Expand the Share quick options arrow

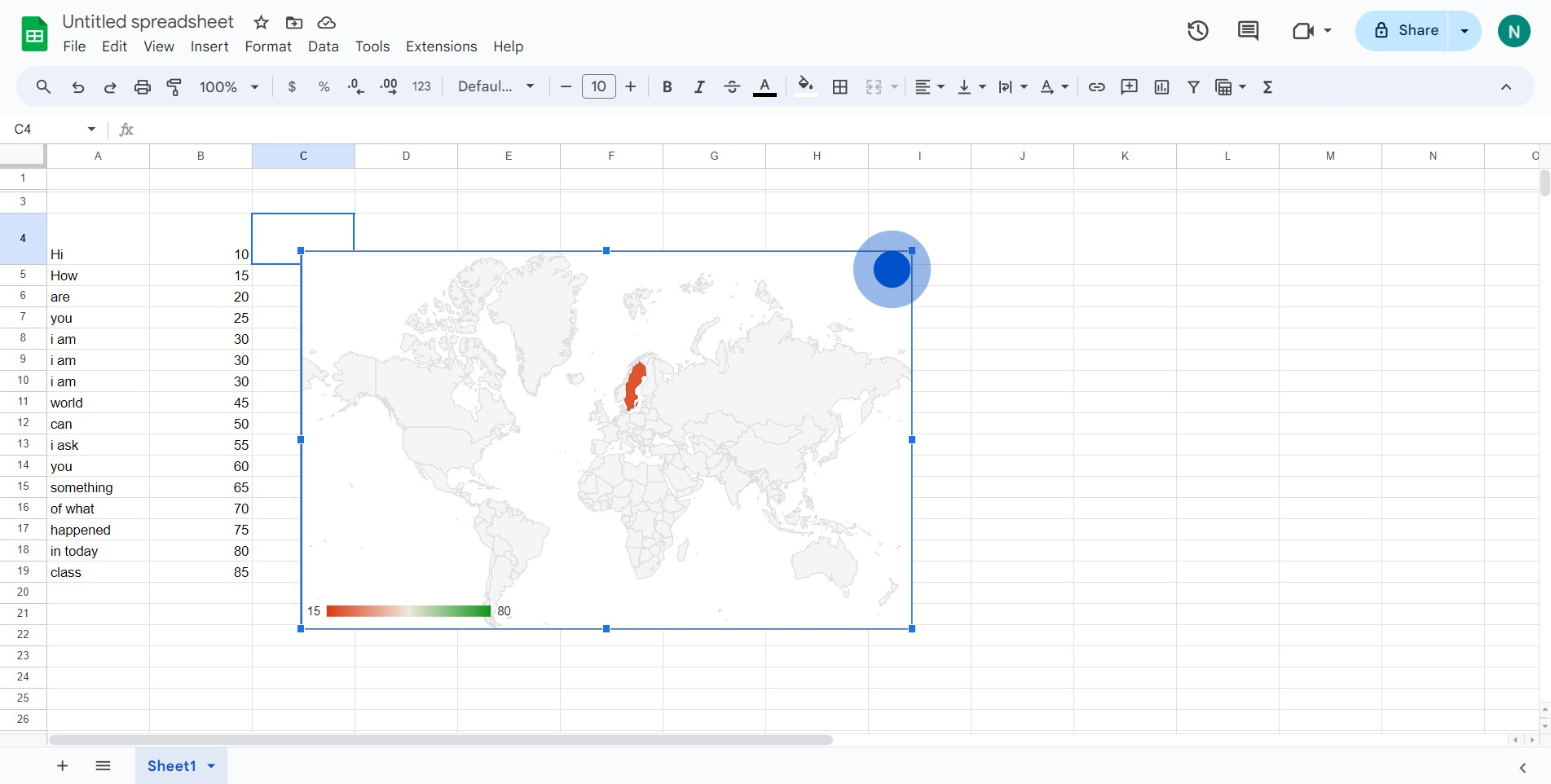(1465, 31)
